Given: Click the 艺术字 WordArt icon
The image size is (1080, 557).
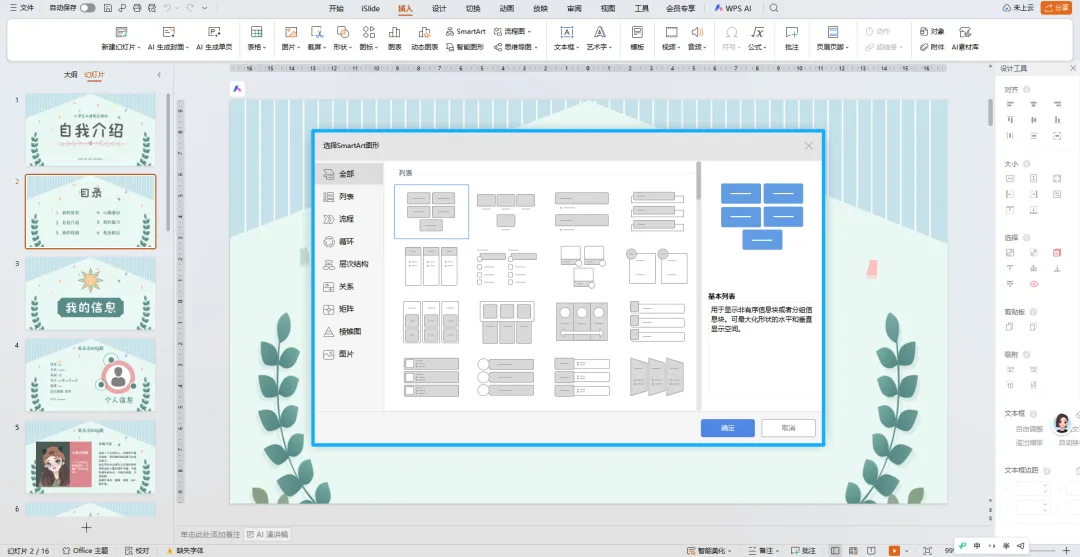Looking at the screenshot, I should click(x=600, y=32).
